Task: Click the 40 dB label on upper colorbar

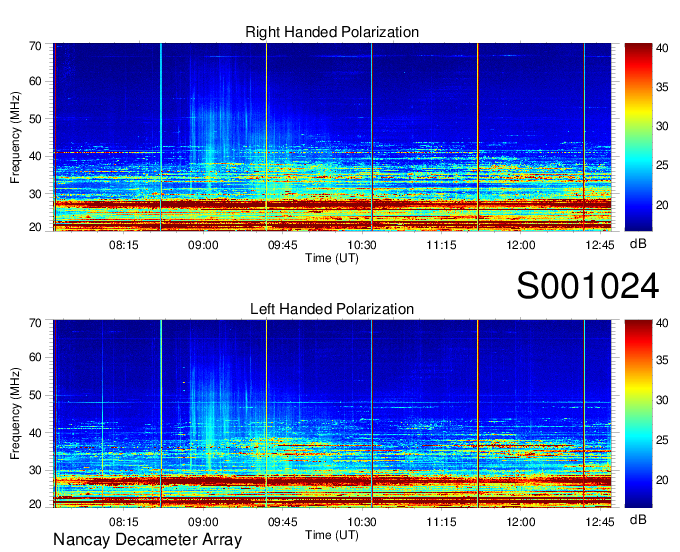Action: coord(662,48)
